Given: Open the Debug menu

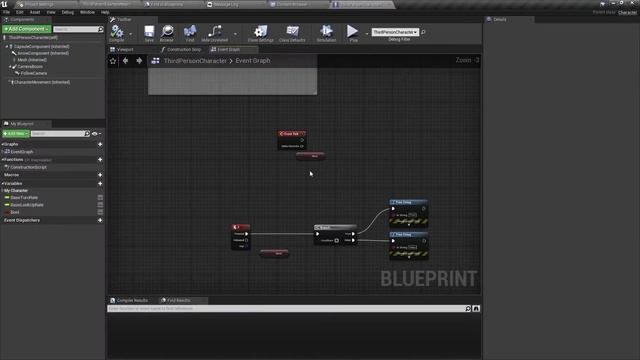Looking at the screenshot, I should tap(67, 12).
